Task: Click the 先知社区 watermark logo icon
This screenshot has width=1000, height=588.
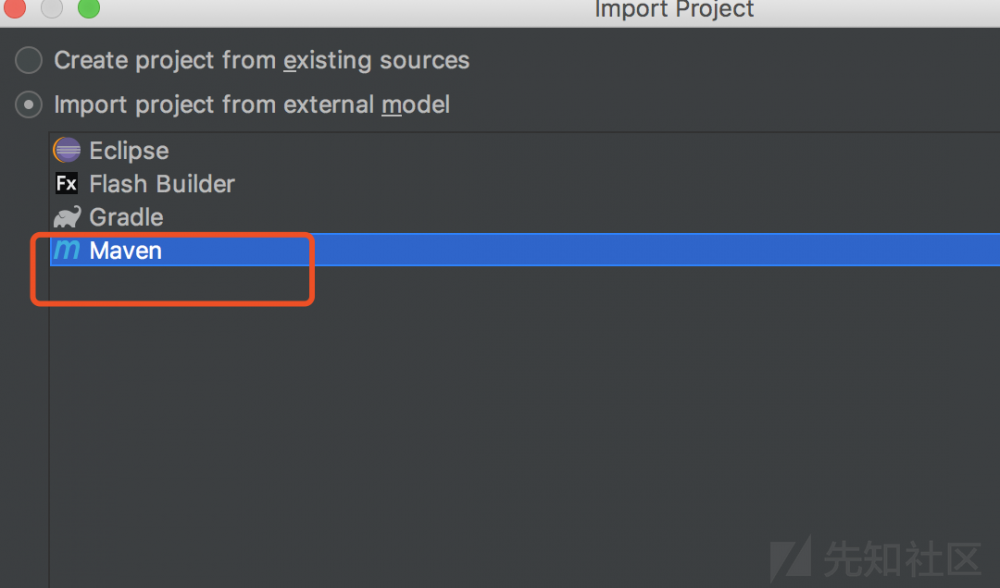Action: 795,557
